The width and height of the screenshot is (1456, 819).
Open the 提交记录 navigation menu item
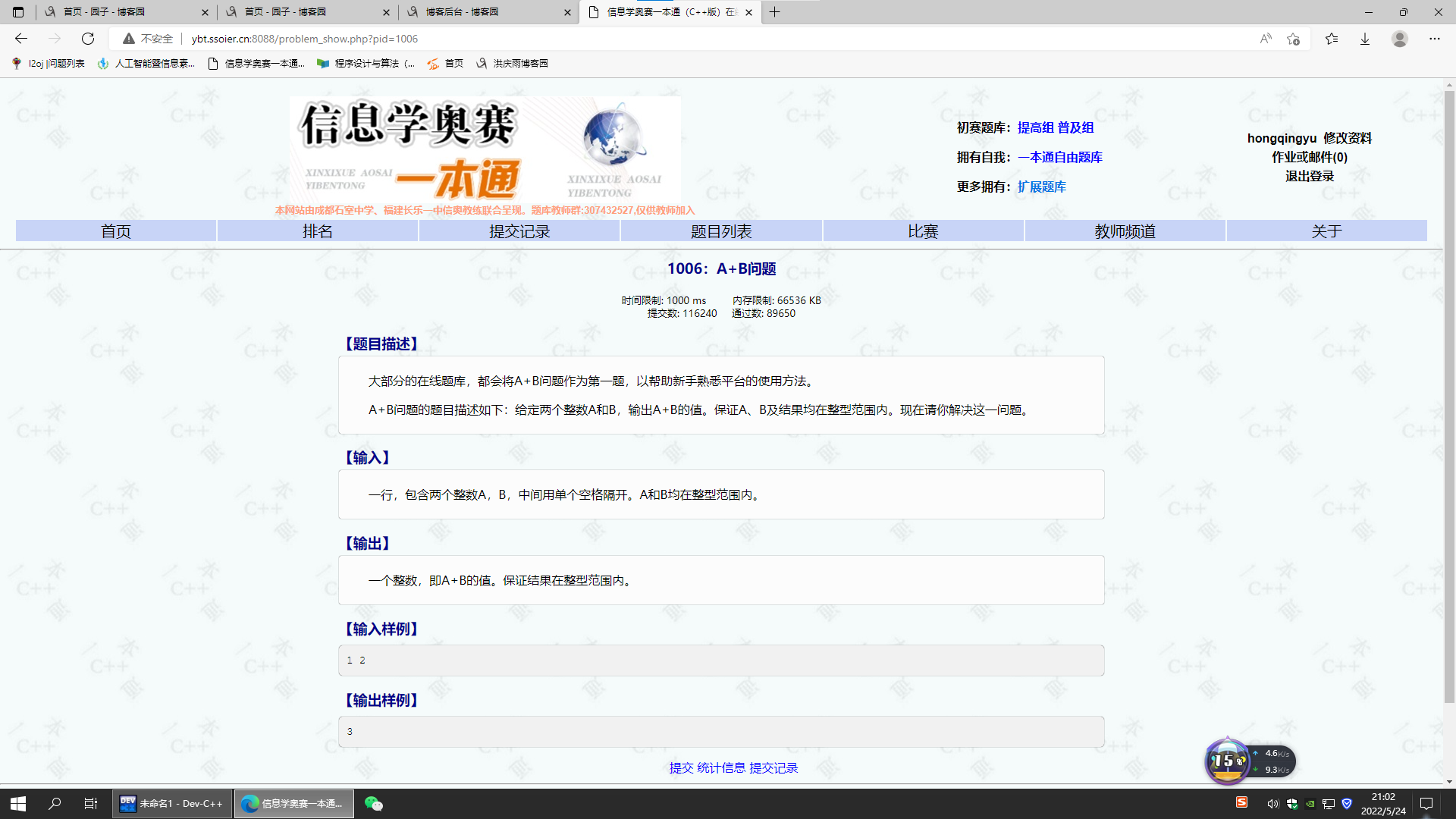point(519,231)
